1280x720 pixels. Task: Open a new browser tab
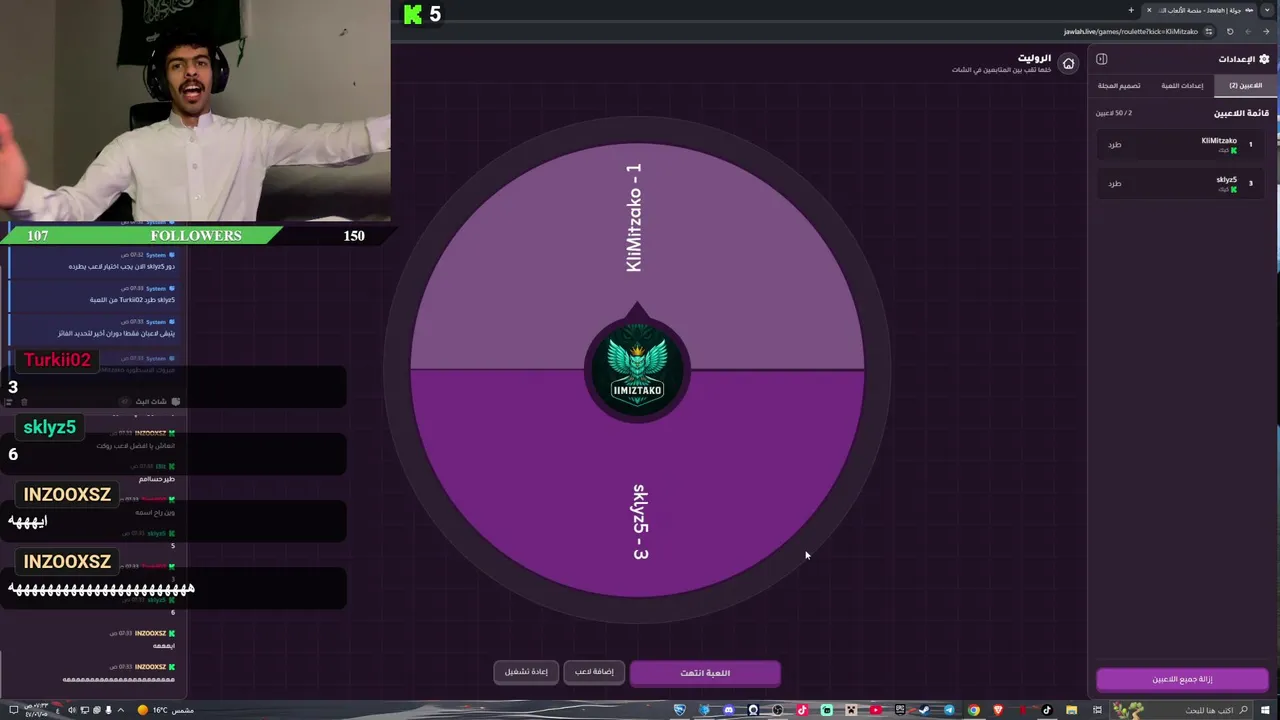[1131, 10]
